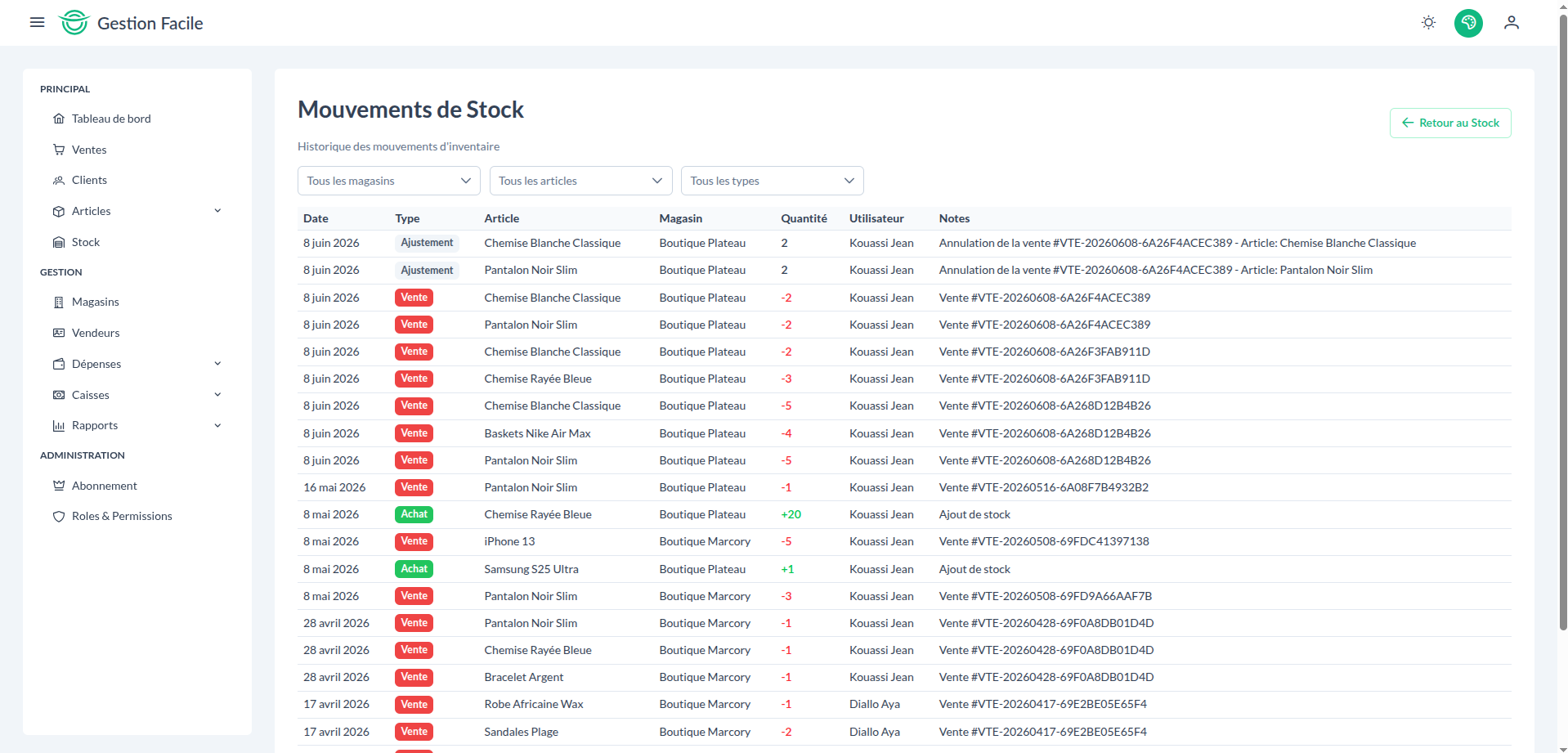Click the Achat badge for Samsung S25 Ultra
This screenshot has width=1568, height=753.
[x=414, y=569]
